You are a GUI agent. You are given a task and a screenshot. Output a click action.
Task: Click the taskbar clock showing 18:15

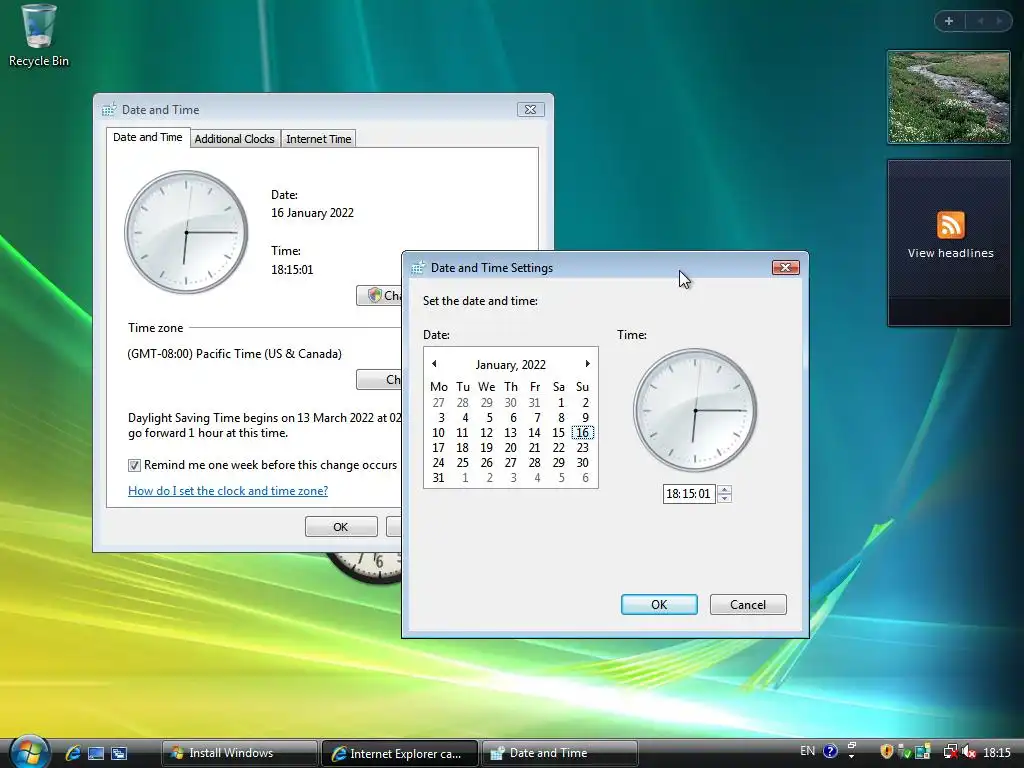click(x=997, y=752)
